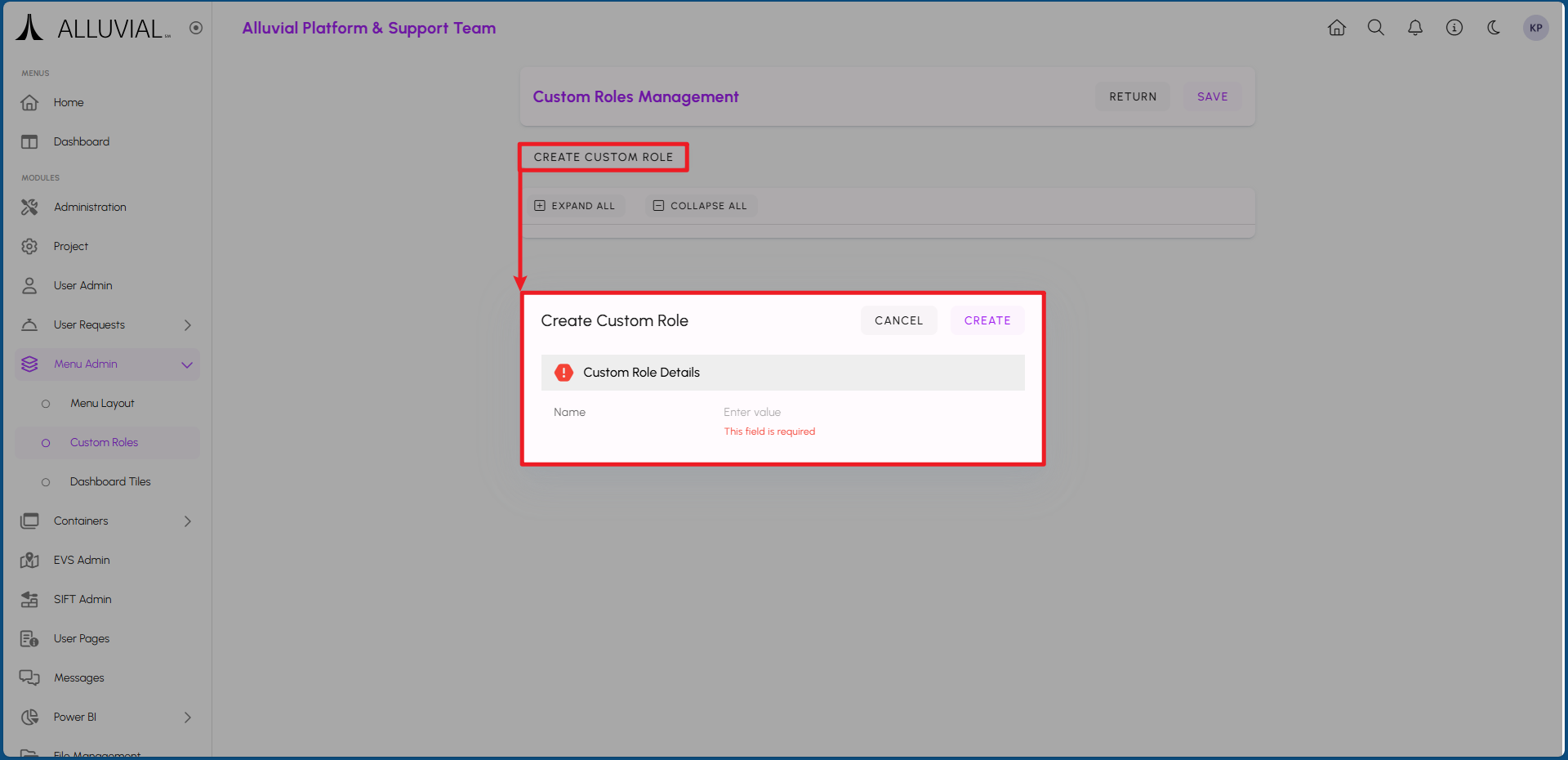Toggle sidebar pin radio icon beside logo
The image size is (1568, 760).
click(196, 28)
